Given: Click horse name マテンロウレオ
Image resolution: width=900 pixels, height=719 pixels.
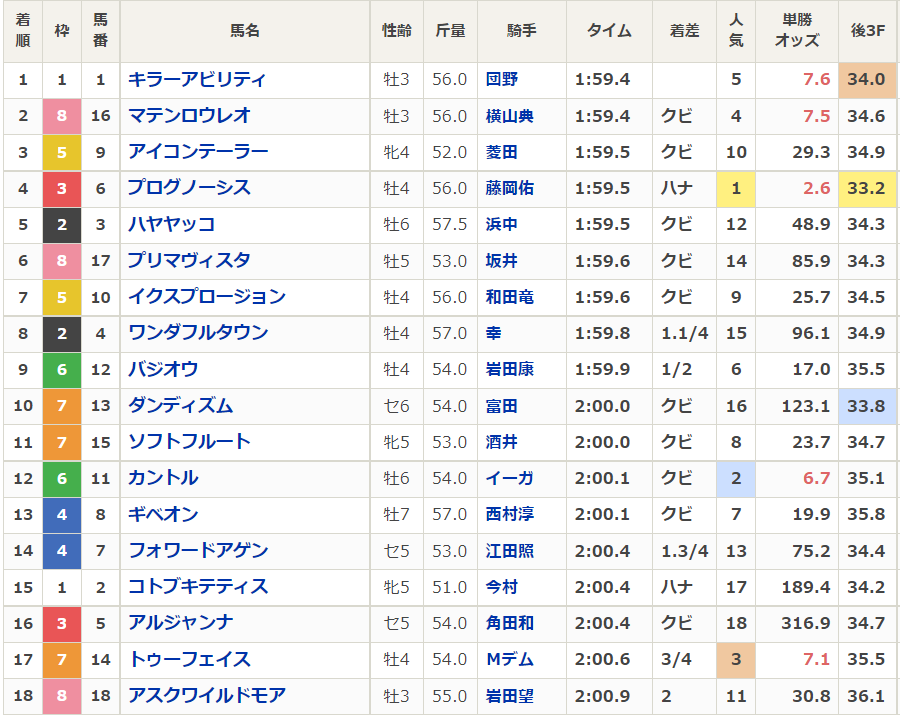Looking at the screenshot, I should [189, 116].
